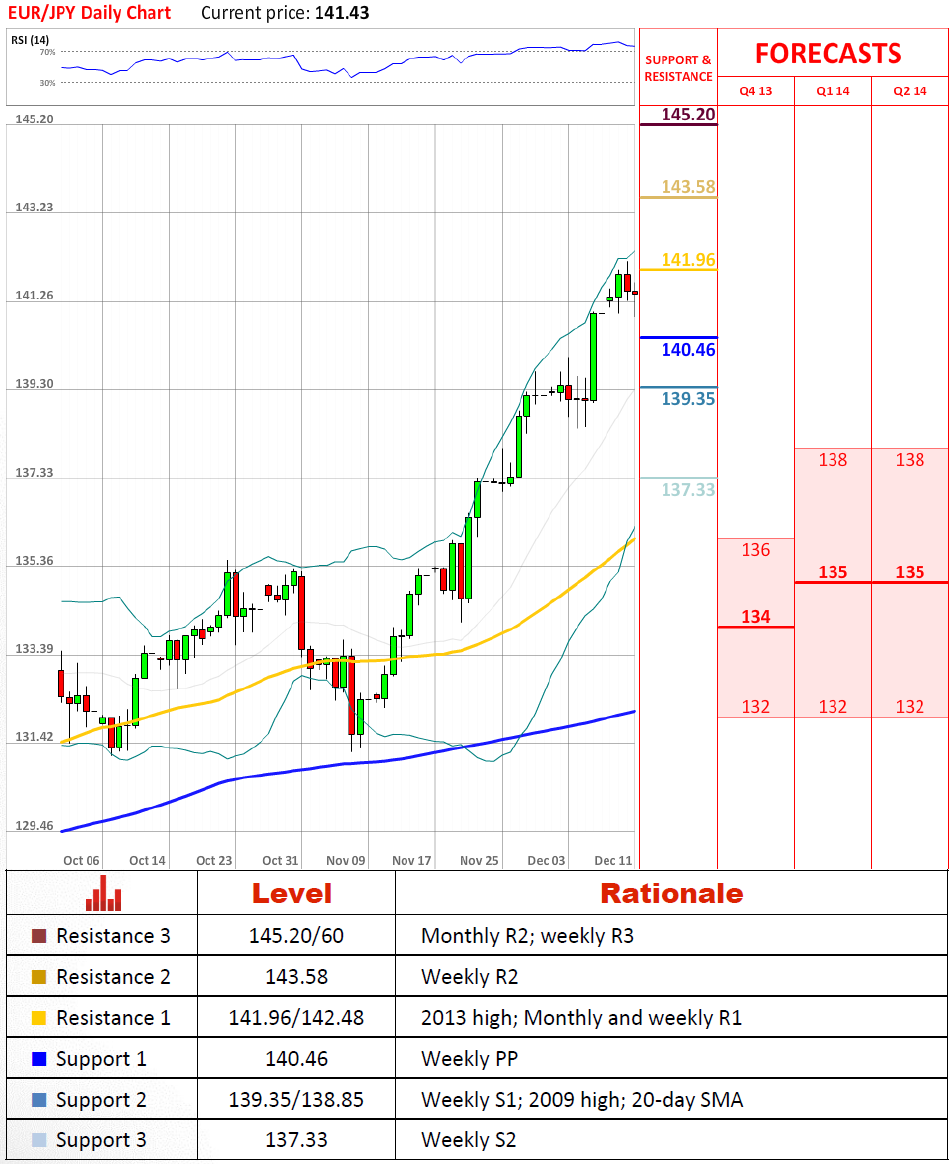Click the Nov 25 date axis label
This screenshot has height=1164, width=952.
tap(479, 860)
